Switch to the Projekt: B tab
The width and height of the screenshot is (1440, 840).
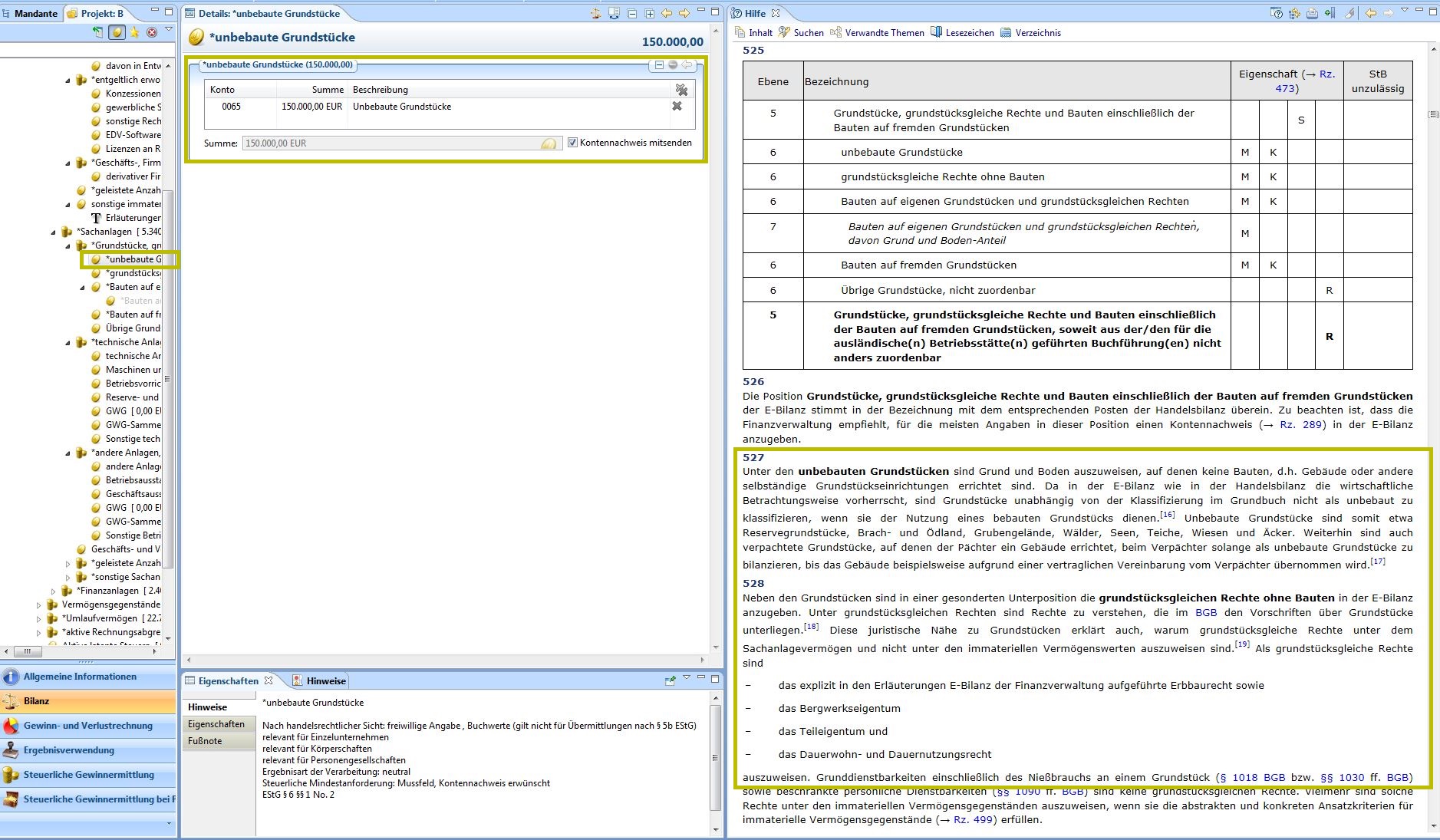[95, 13]
